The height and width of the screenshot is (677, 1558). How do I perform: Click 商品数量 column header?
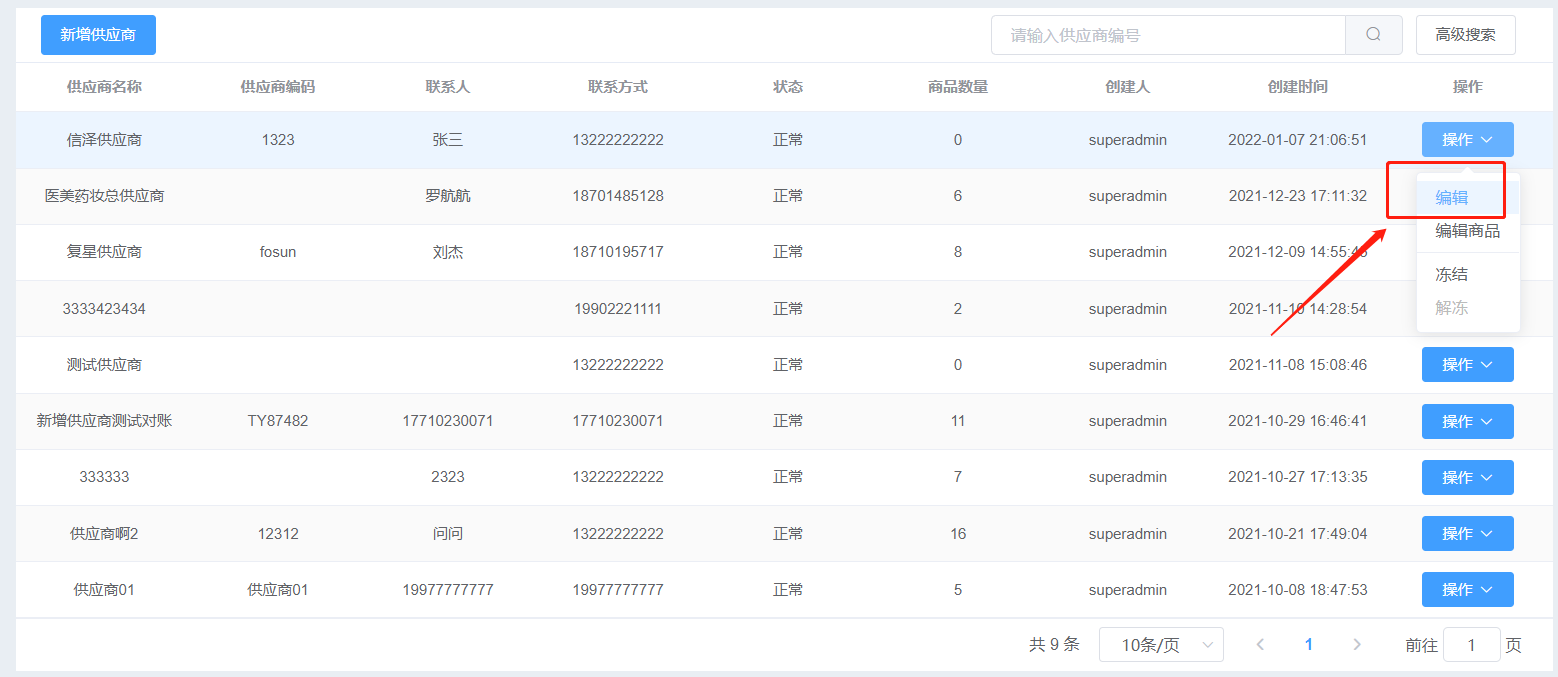[x=958, y=87]
